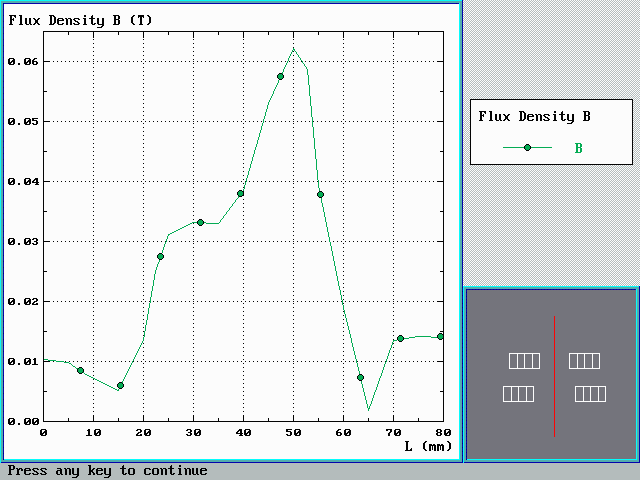Click the x-axis tick label 40
Screen dimensions: 640x480
243,433
